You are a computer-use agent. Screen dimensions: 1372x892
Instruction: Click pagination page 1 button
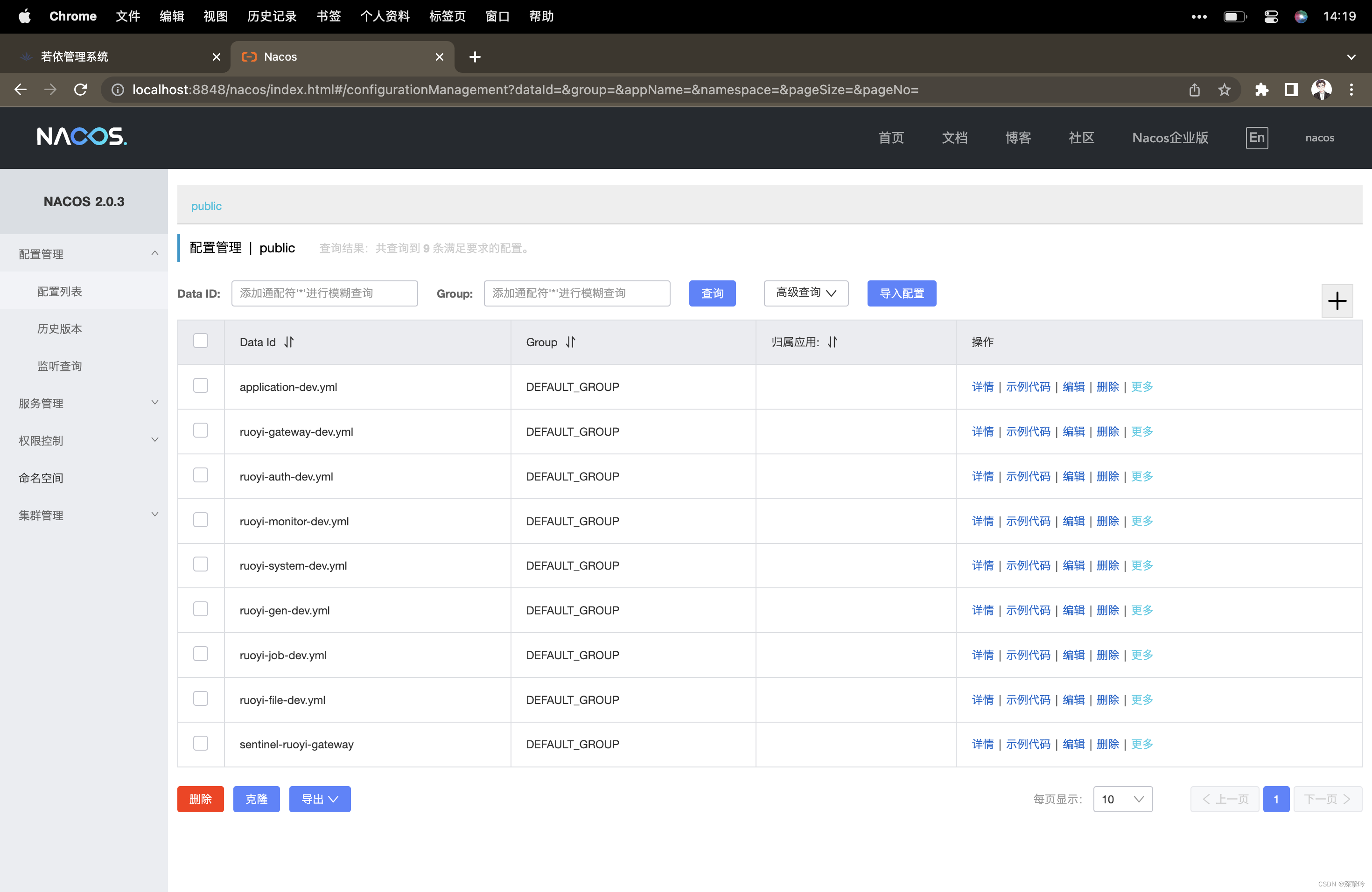click(x=1276, y=799)
